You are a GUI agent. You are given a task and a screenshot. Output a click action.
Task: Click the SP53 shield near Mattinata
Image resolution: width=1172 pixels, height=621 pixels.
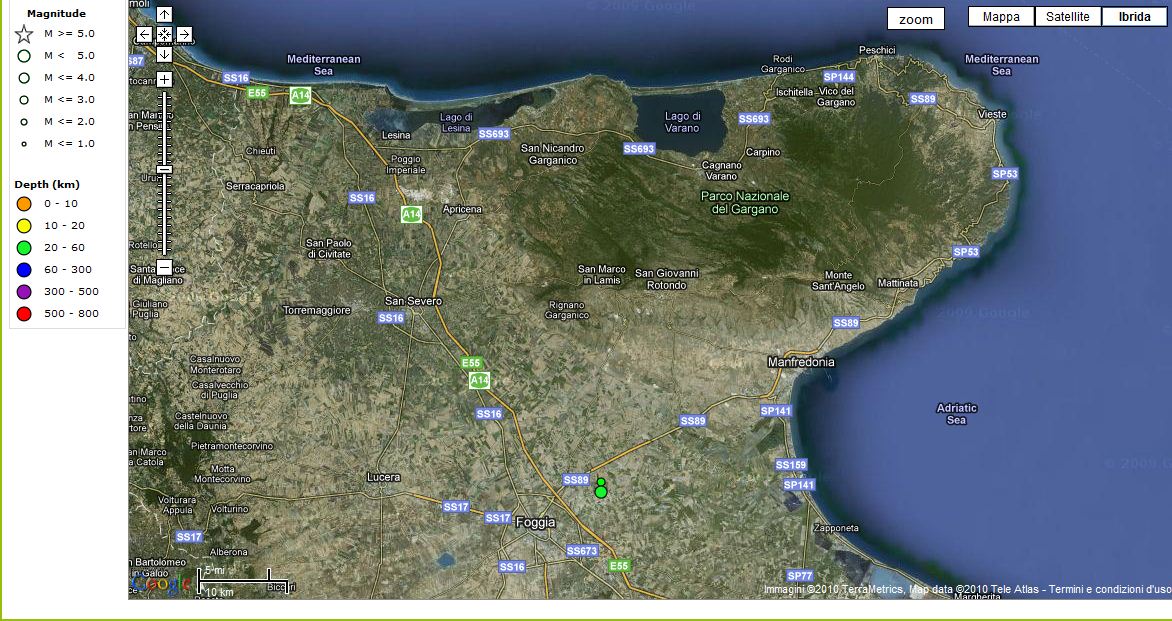pyautogui.click(x=966, y=252)
